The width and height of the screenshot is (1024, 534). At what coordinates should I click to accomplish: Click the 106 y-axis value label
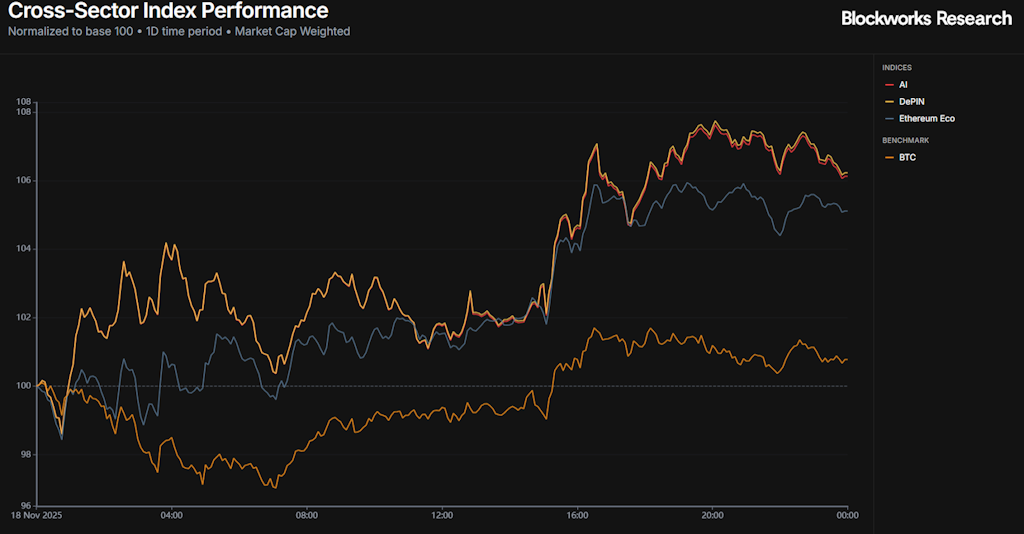pyautogui.click(x=24, y=180)
